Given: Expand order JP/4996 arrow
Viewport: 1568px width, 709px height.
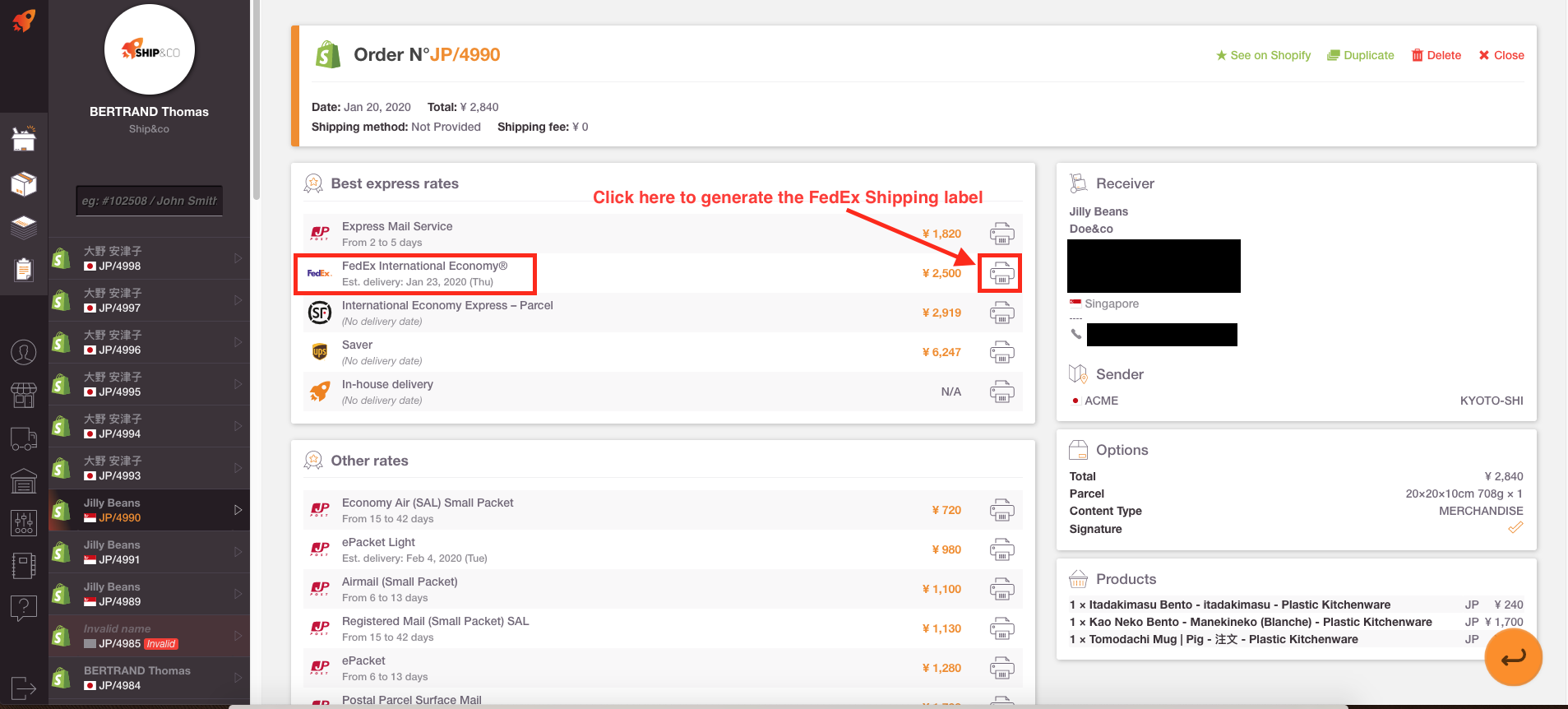Looking at the screenshot, I should (x=238, y=342).
